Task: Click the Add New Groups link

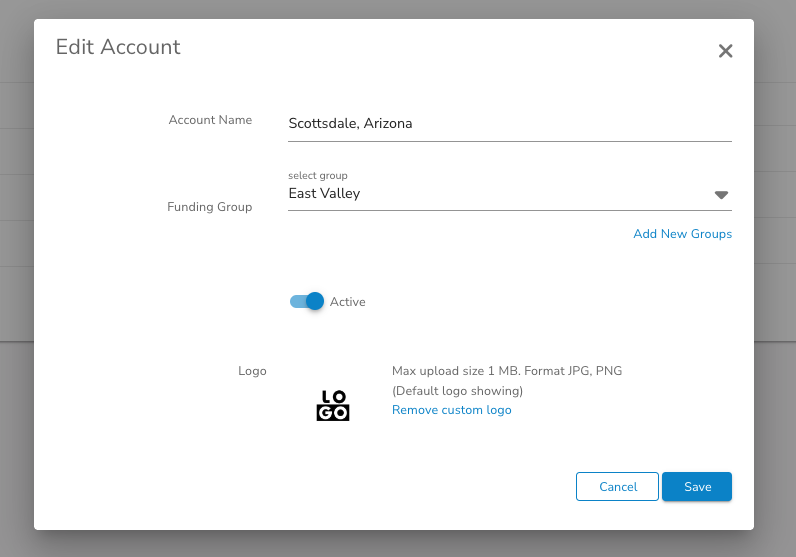Action: 682,234
